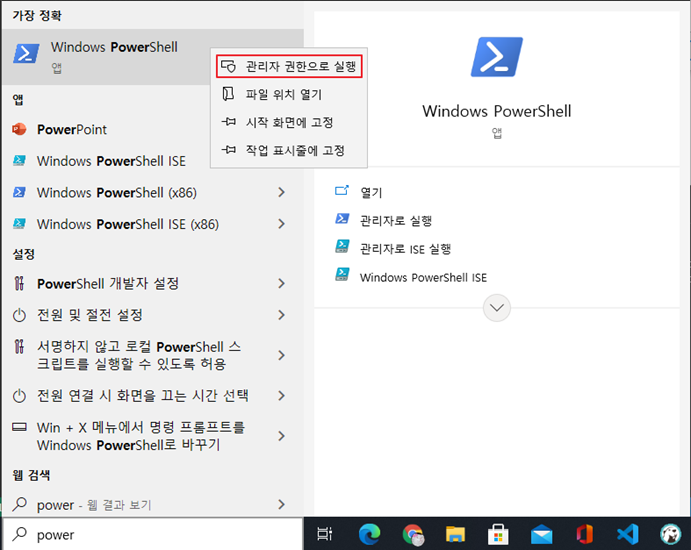
Task: Open Task View from the taskbar
Action: coord(325,534)
